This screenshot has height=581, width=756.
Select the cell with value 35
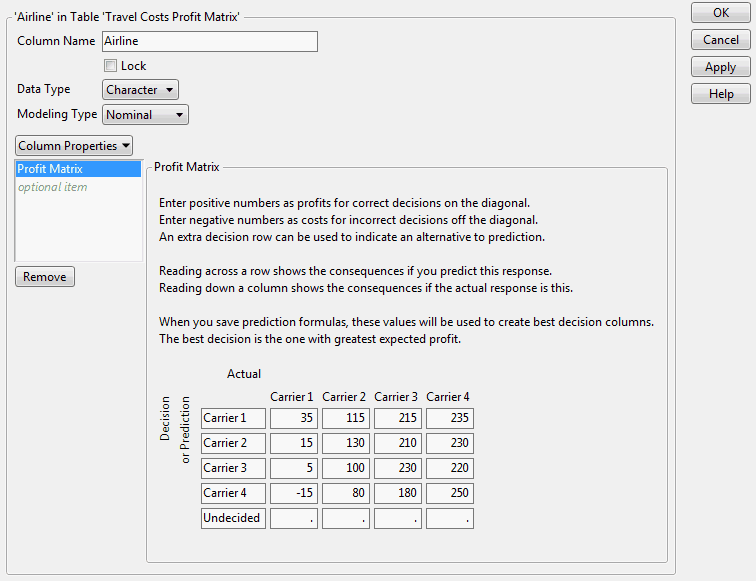293,418
